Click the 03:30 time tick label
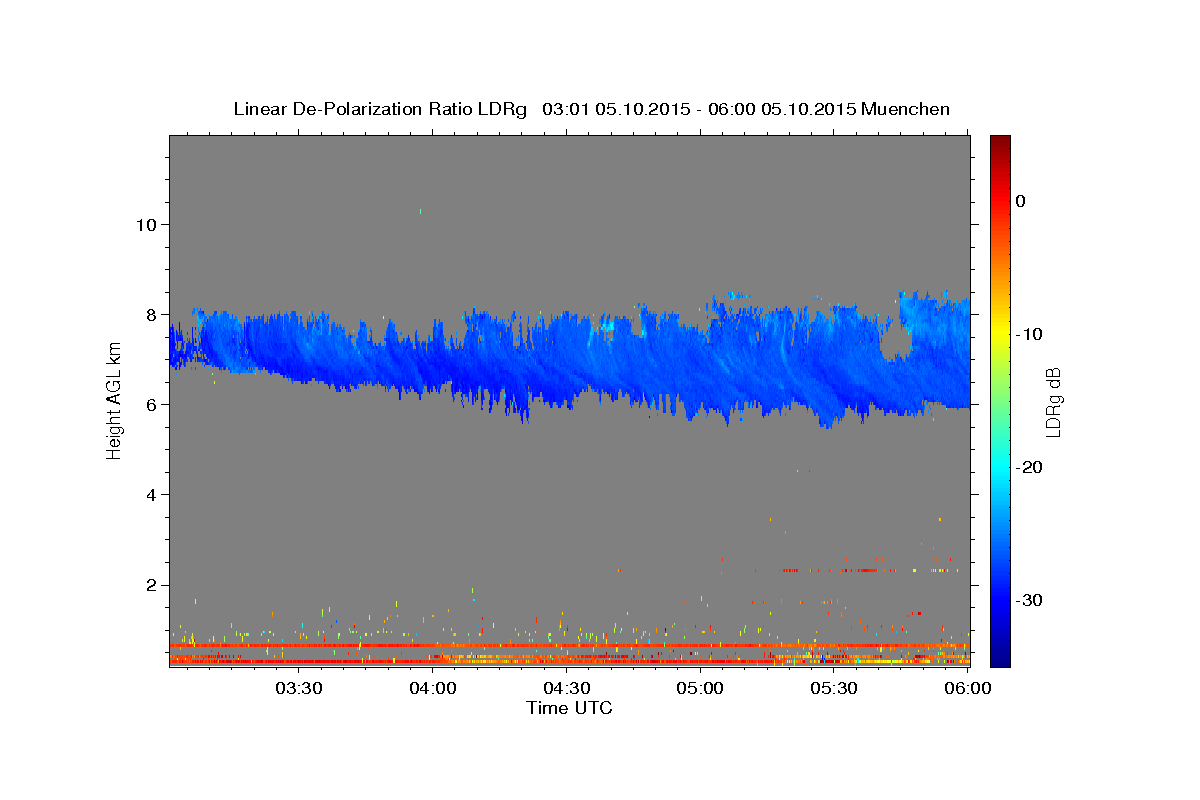Viewport: 1200px width, 800px height. pyautogui.click(x=298, y=688)
